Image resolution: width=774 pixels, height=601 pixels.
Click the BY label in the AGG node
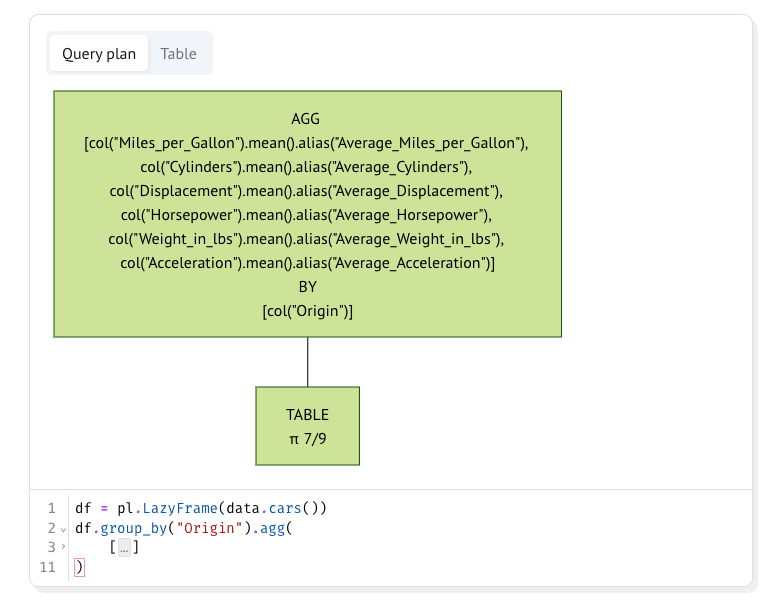(307, 287)
